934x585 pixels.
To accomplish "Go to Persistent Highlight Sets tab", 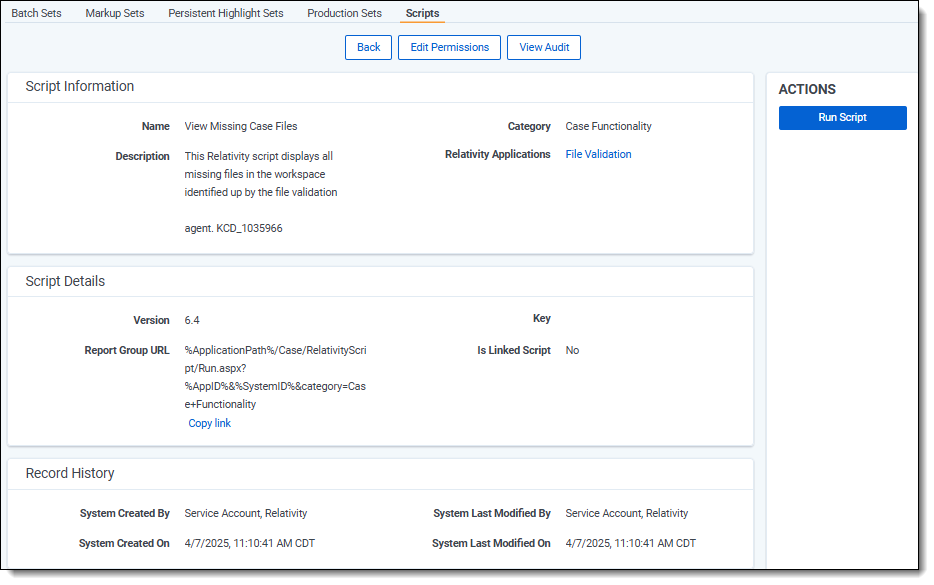I will click(225, 13).
